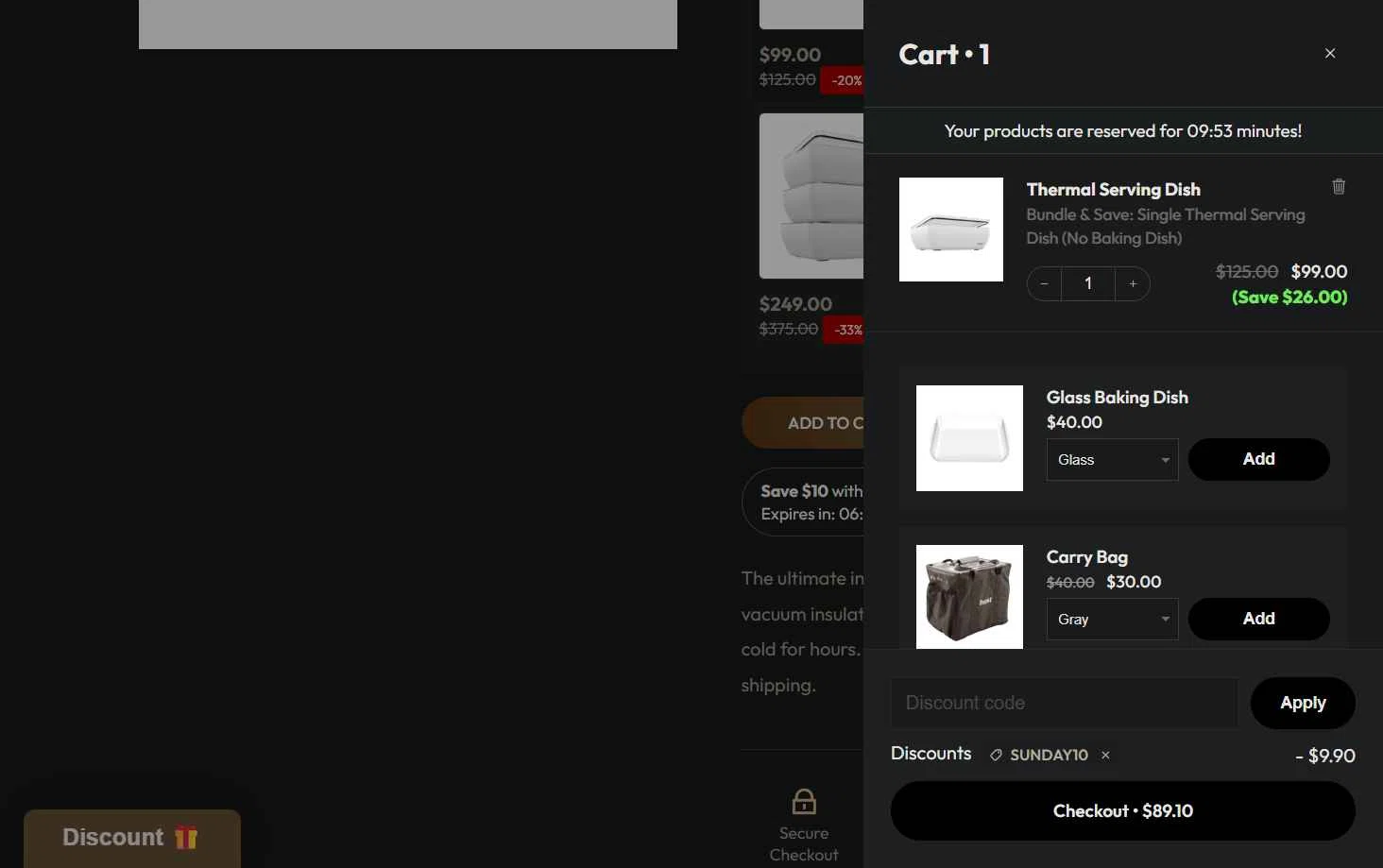The height and width of the screenshot is (868, 1383).
Task: Open the Glass Baking Dish product image
Action: [x=969, y=438]
